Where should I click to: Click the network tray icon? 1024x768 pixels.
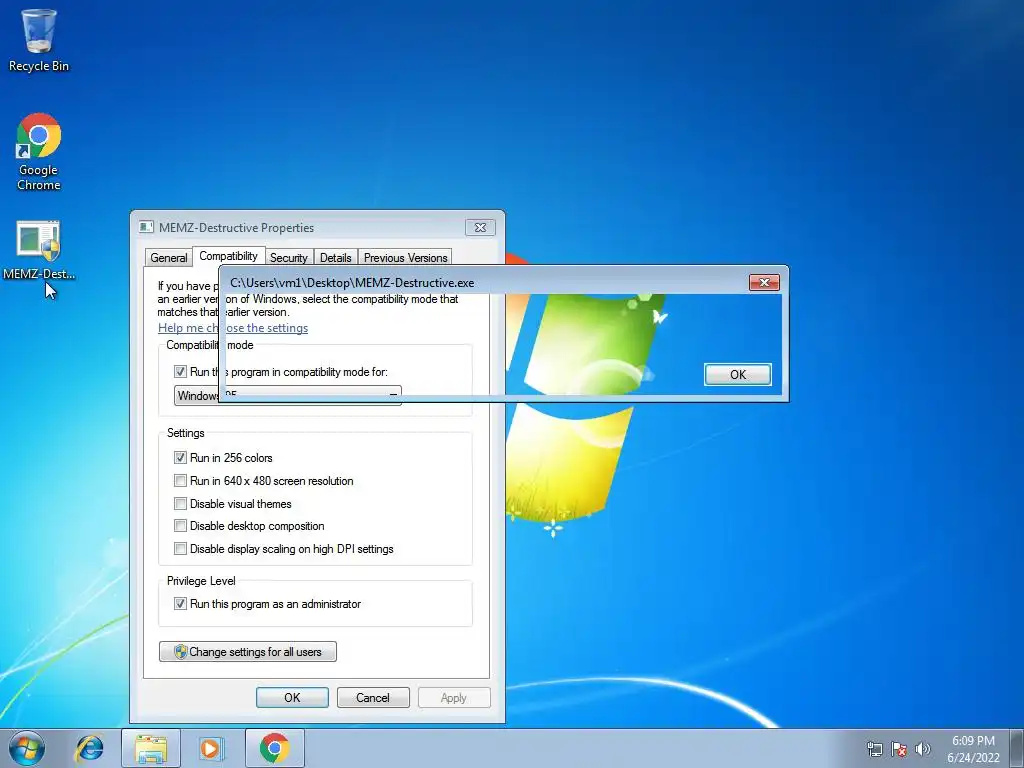point(874,749)
